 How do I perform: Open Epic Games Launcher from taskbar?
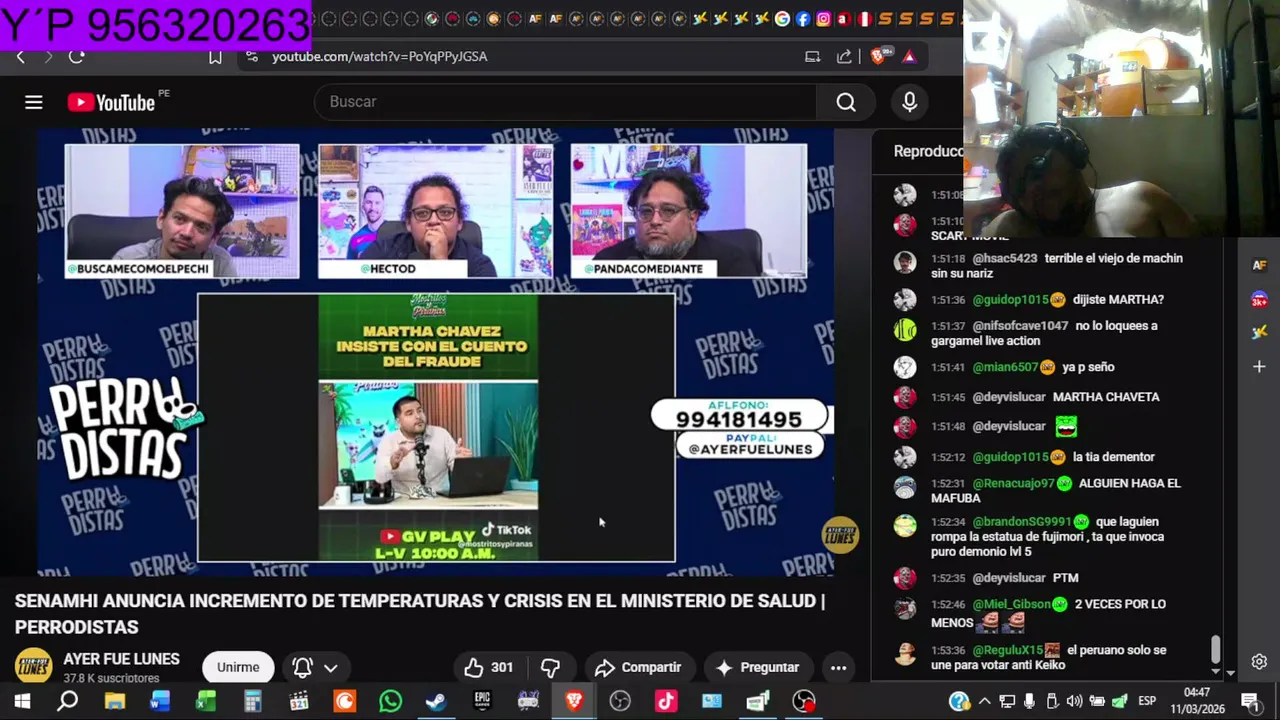tap(482, 701)
